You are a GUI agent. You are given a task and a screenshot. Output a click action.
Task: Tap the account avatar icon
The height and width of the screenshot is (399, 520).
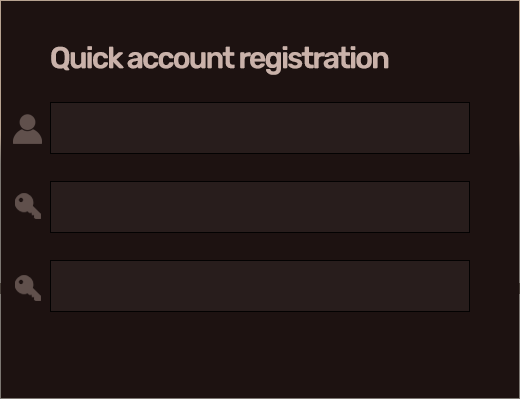tap(27, 129)
